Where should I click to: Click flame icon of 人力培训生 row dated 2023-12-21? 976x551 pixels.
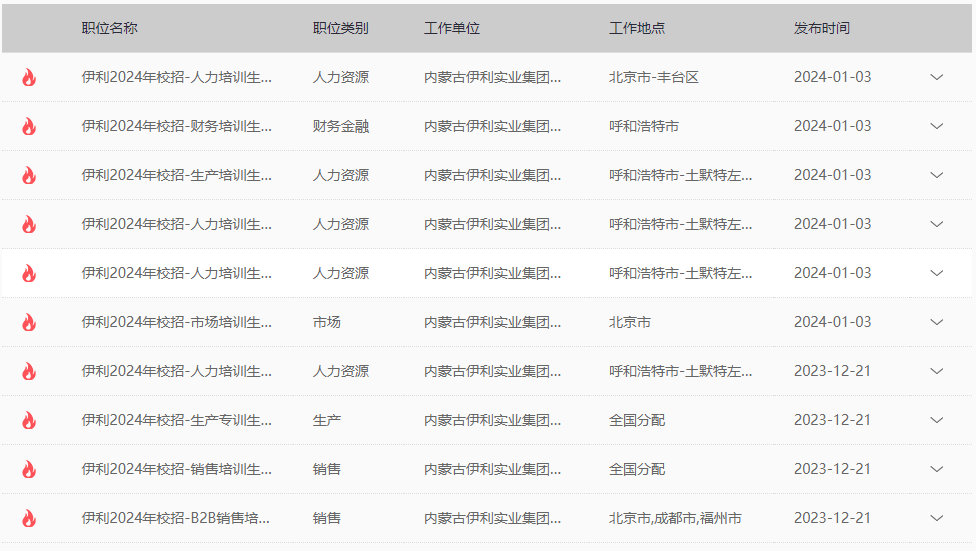(x=29, y=372)
